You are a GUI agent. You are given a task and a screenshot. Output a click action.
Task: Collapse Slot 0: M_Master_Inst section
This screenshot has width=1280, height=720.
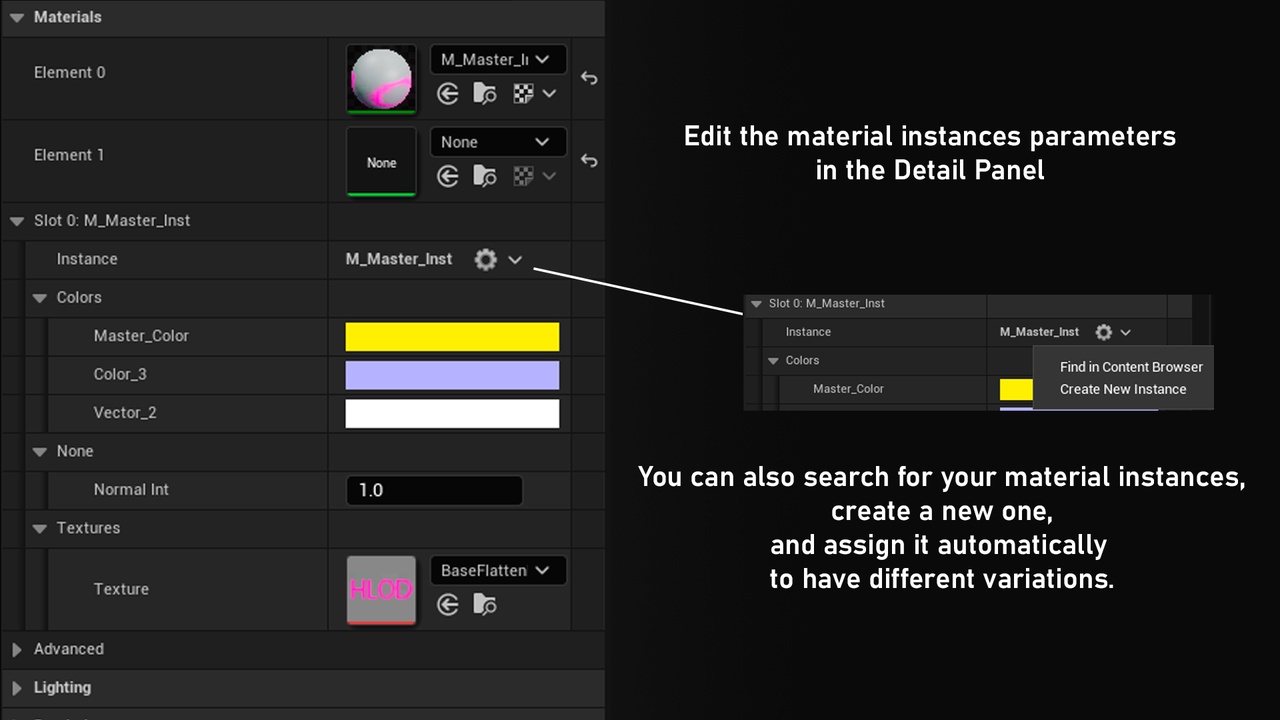point(17,221)
